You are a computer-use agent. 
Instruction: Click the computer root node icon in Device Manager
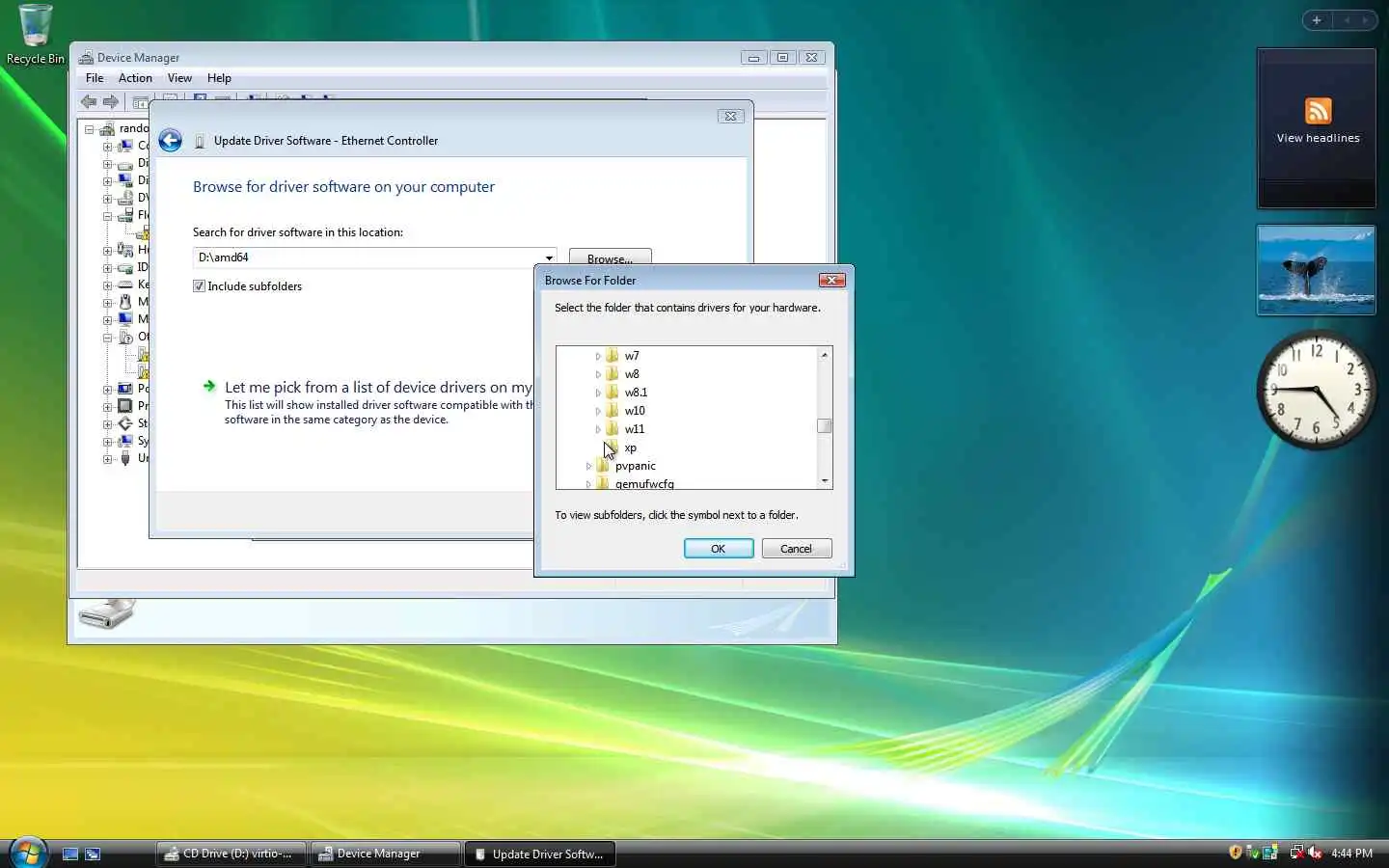tap(106, 128)
